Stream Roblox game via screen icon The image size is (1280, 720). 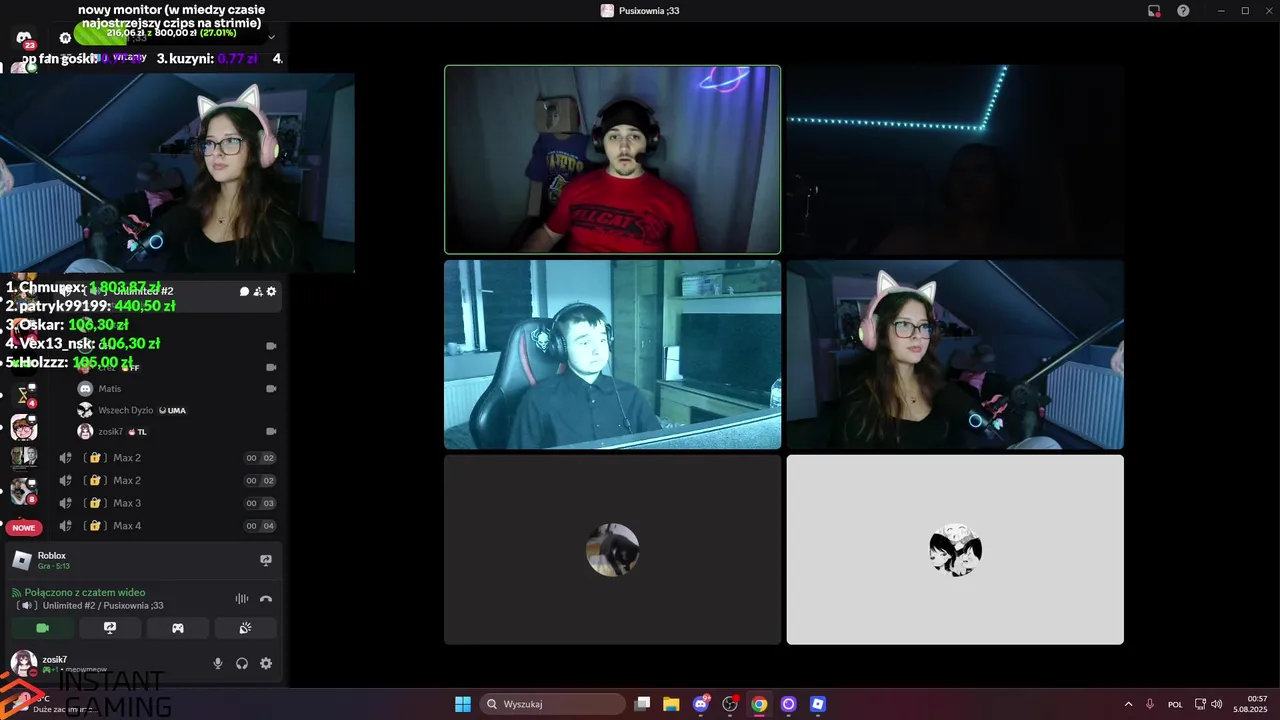click(266, 560)
